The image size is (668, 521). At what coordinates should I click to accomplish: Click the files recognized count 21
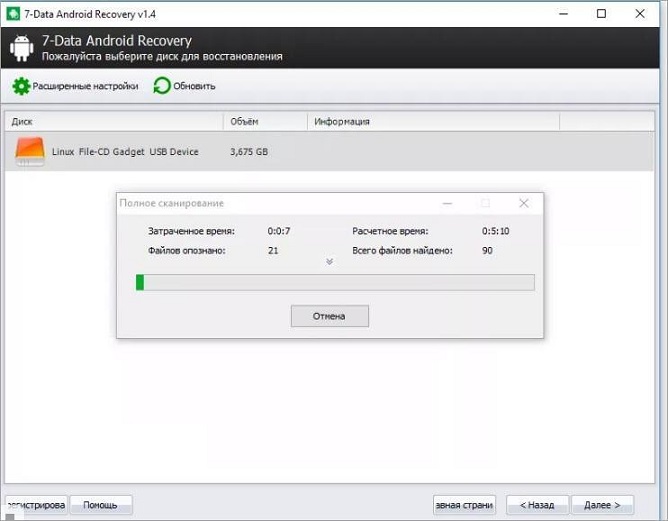(x=273, y=250)
